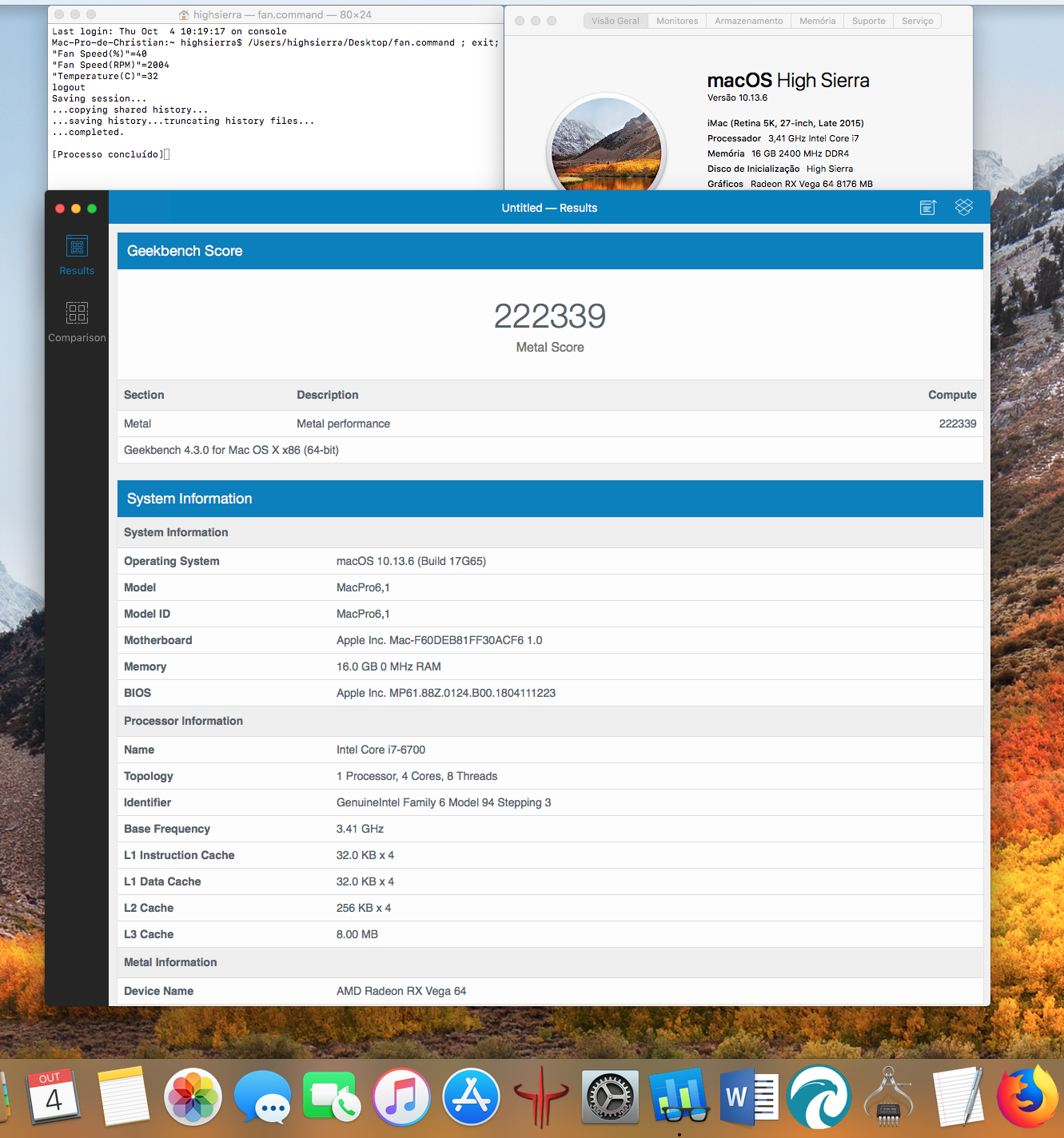Open the Results view in Geekbench sidebar
This screenshot has height=1138, width=1064.
(x=77, y=256)
